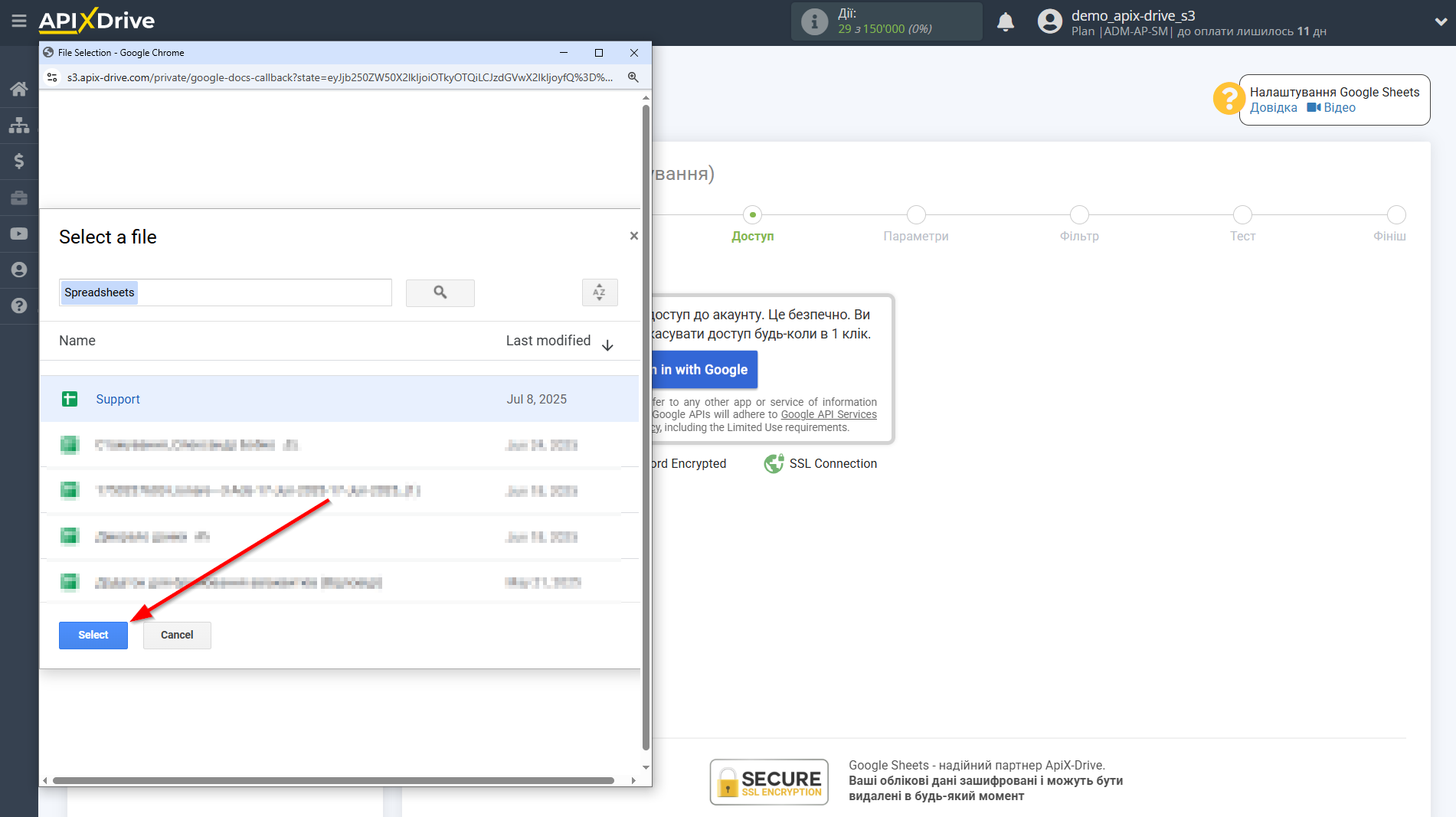Open the help question icon in sidebar
Screen dimensions: 1456x817
tap(19, 306)
